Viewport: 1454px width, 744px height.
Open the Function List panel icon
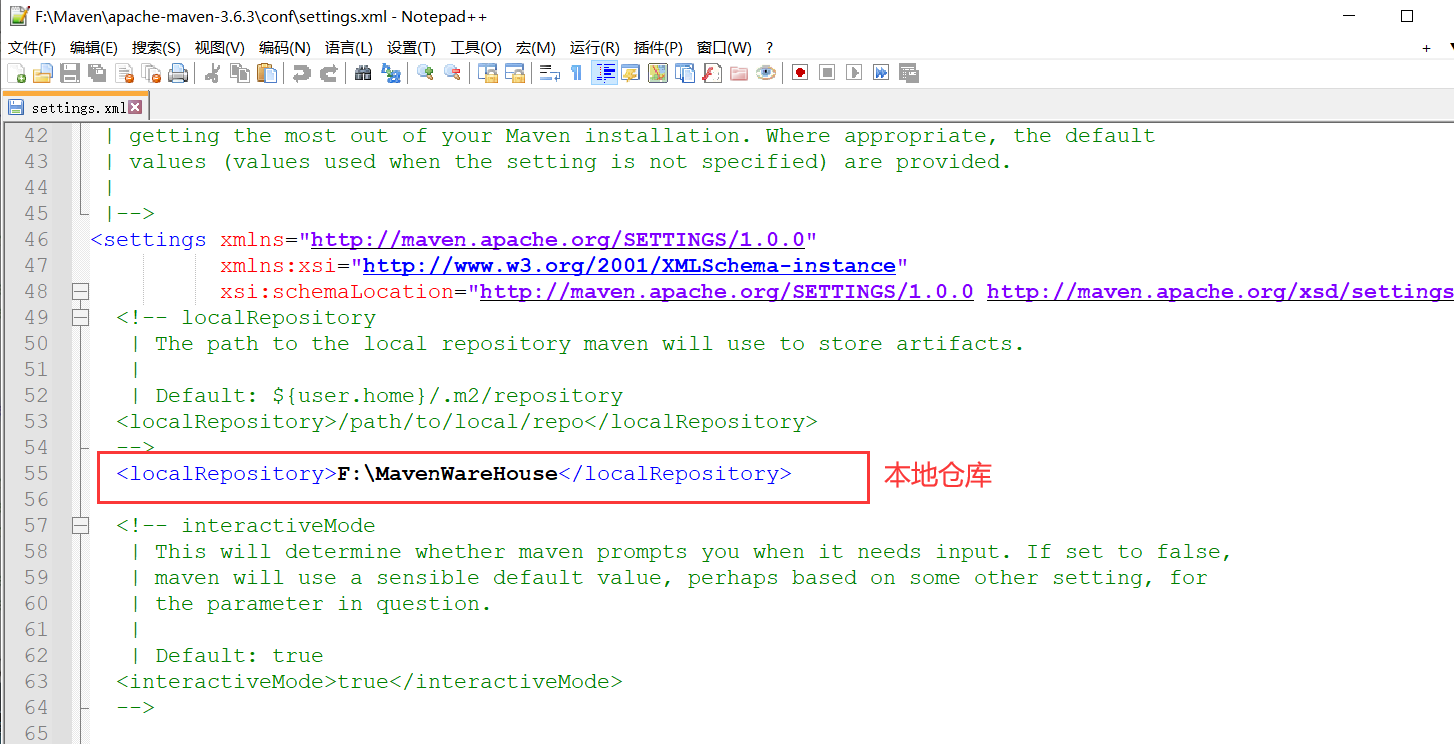(712, 73)
